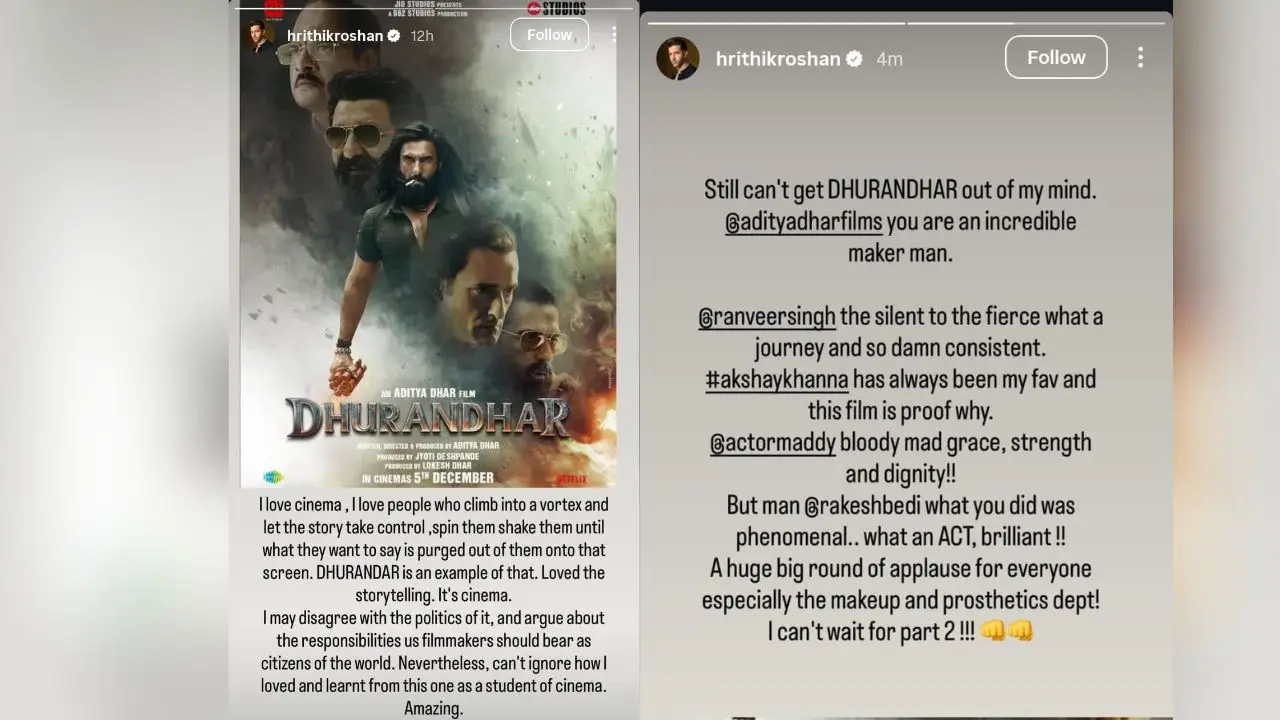Click hrithikroshan username in left story
This screenshot has width=1280, height=720.
[x=335, y=36]
